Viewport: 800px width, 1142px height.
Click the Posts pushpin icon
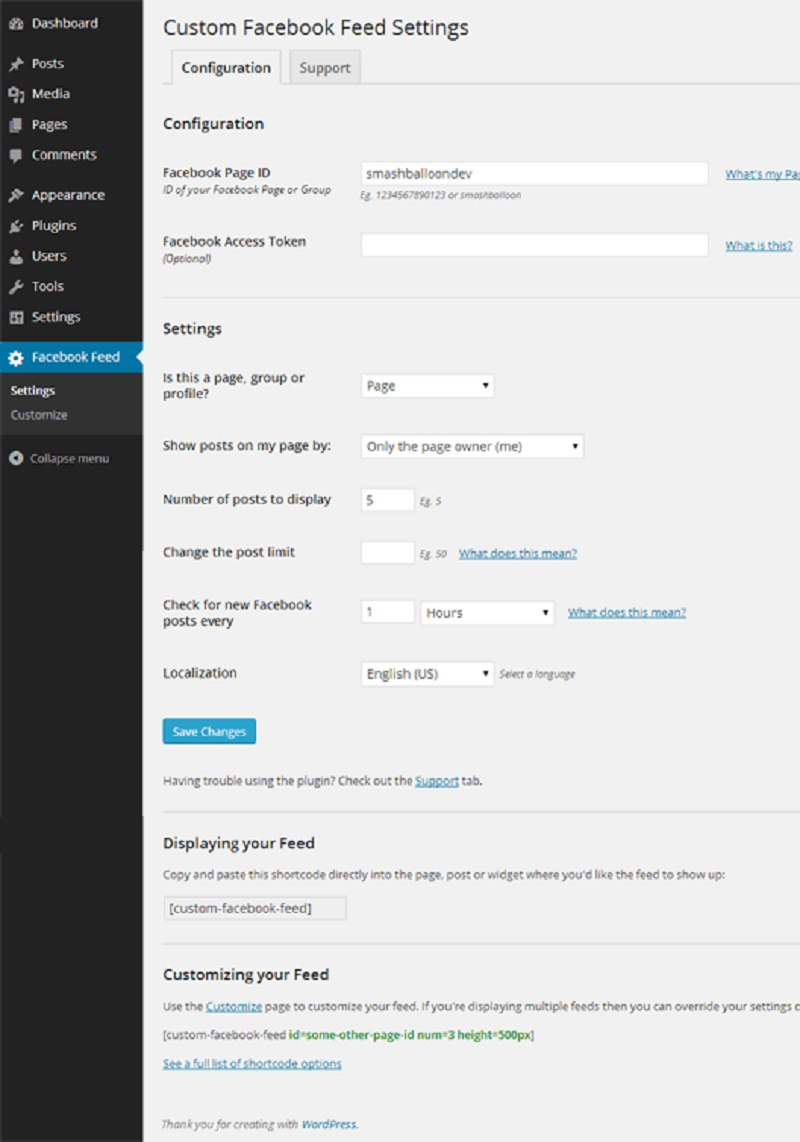[16, 64]
